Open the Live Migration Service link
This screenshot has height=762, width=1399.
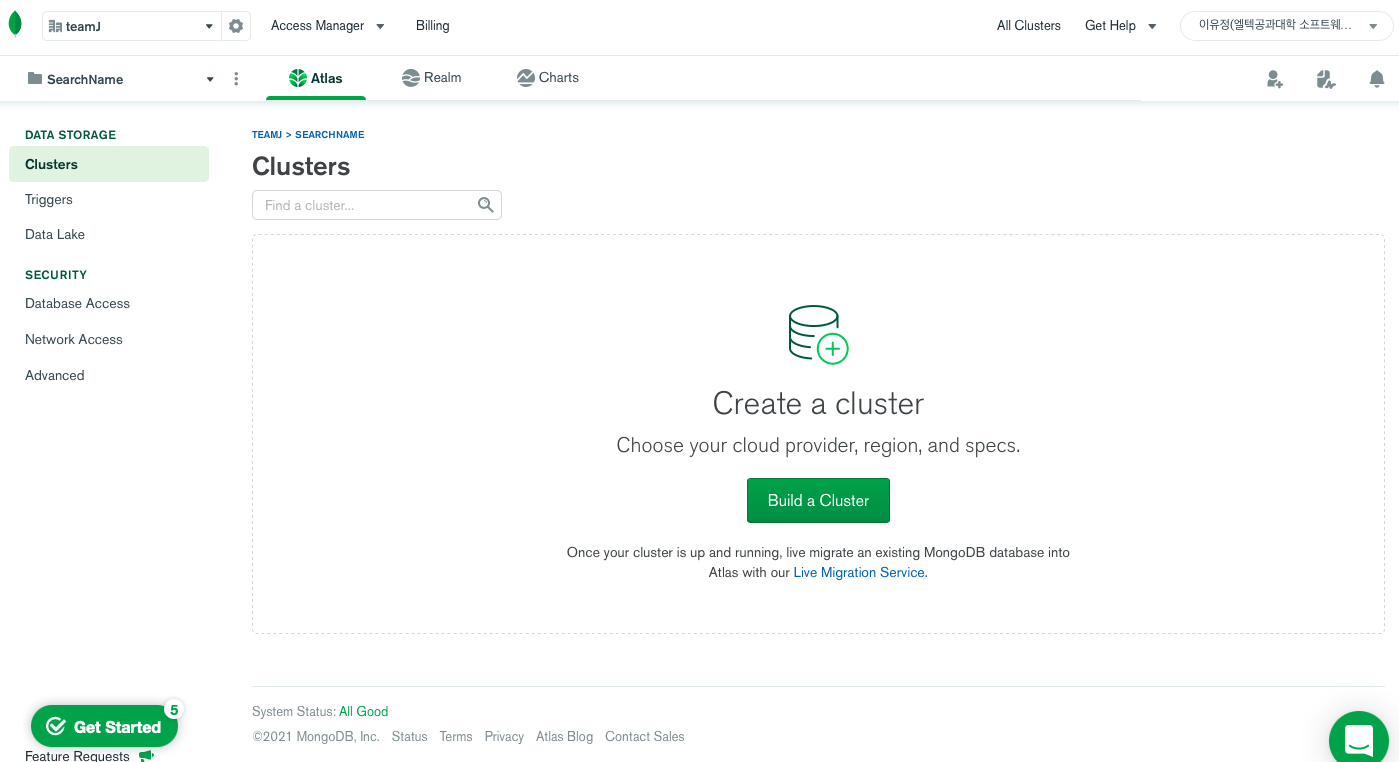coord(861,573)
